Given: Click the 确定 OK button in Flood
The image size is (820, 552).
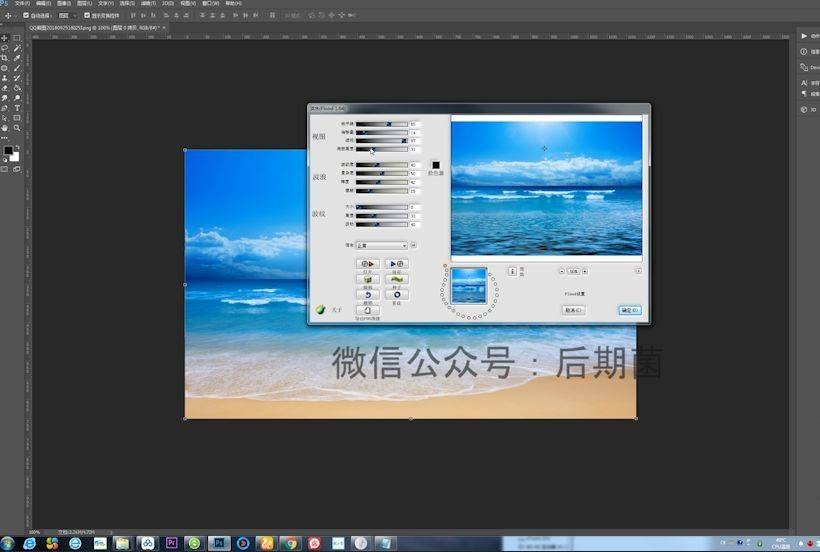Looking at the screenshot, I should (x=630, y=310).
